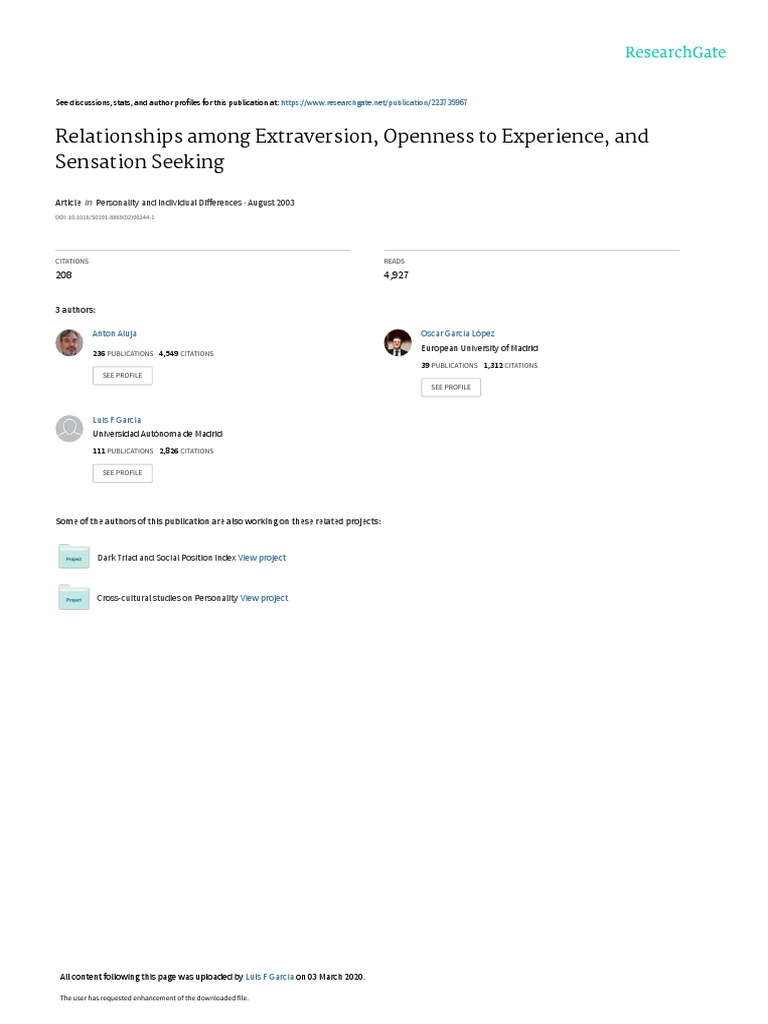Open Luis F Garcia author name link
Viewport: 768px width, 1024px height.
point(117,420)
